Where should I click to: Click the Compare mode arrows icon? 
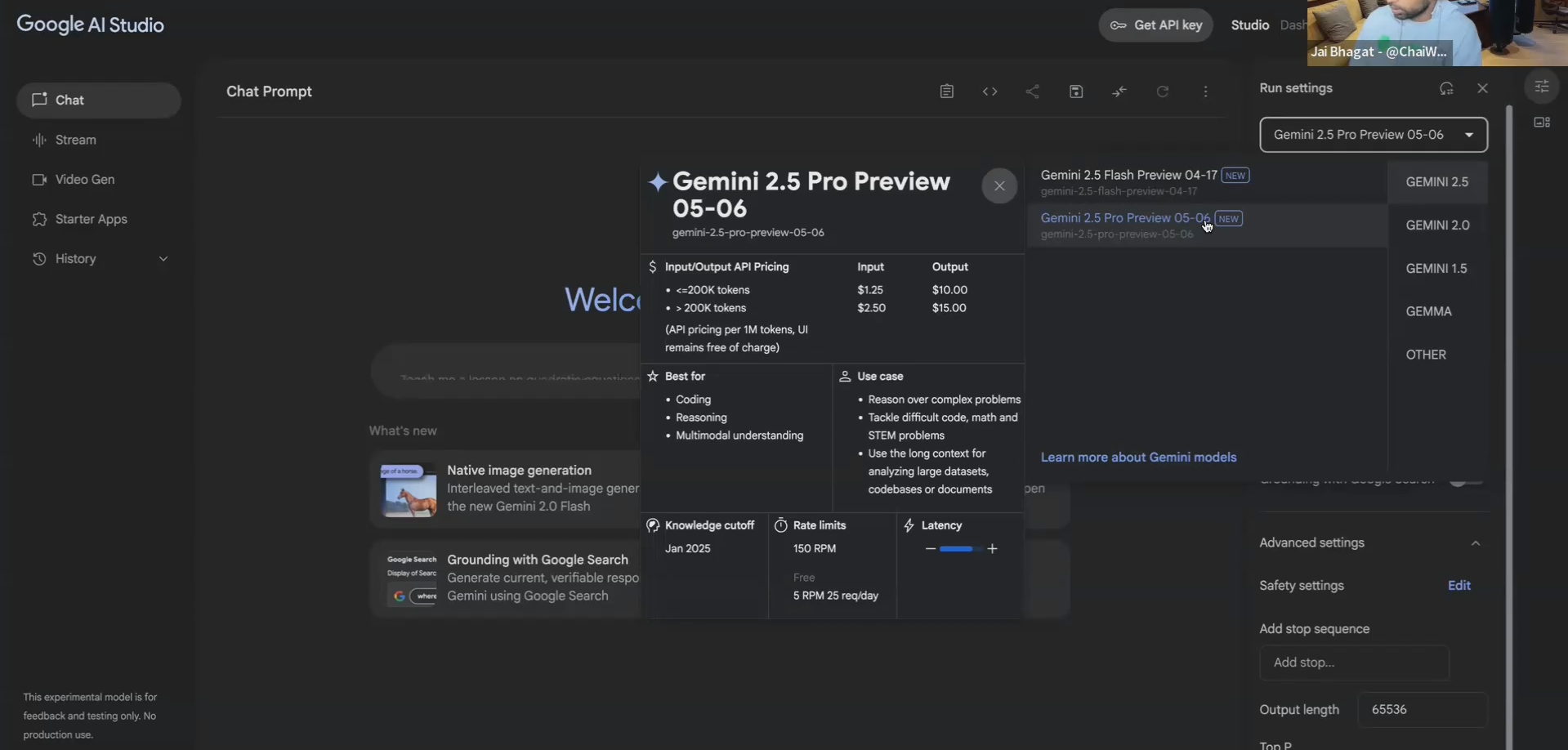1119,92
